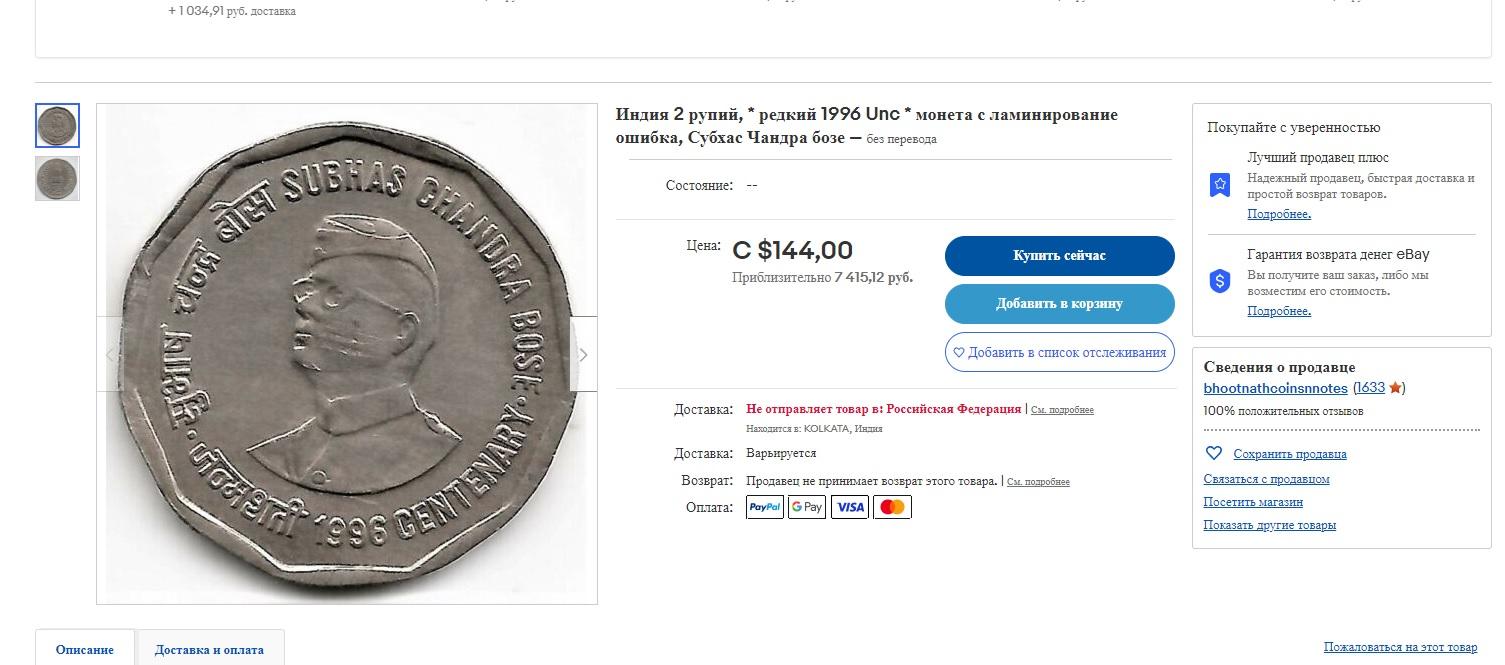The height and width of the screenshot is (665, 1505).
Task: Click the Visa payment icon
Action: tap(850, 508)
